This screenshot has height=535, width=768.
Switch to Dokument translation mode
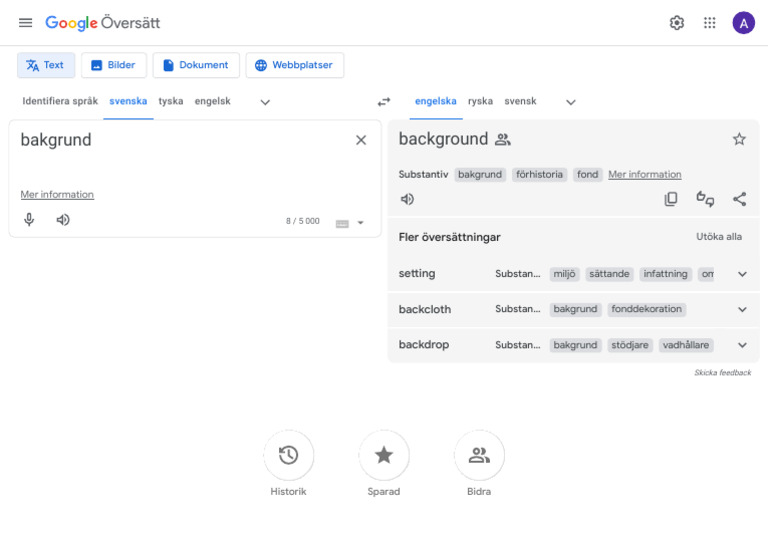point(196,65)
